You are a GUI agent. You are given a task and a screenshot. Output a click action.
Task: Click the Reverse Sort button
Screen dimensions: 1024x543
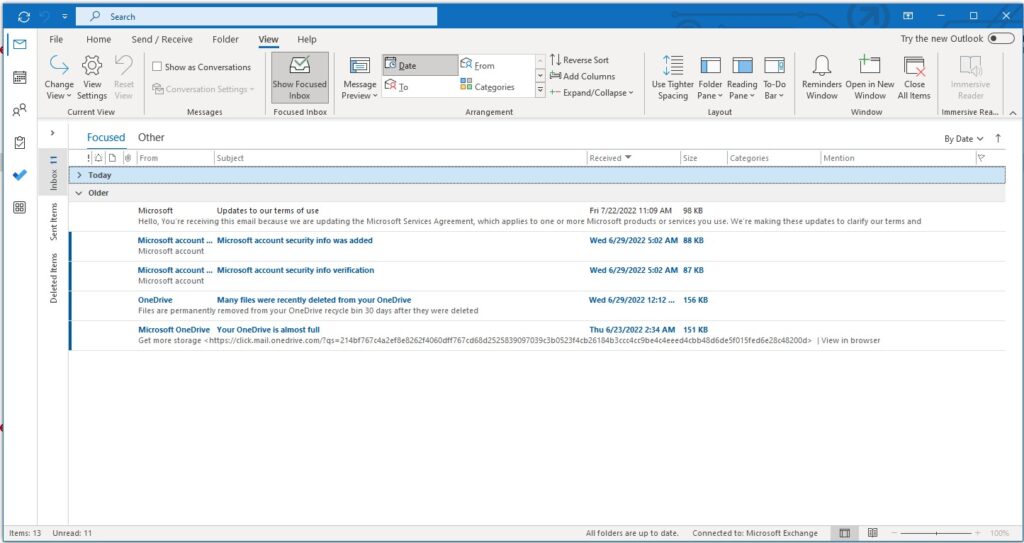pyautogui.click(x=579, y=60)
